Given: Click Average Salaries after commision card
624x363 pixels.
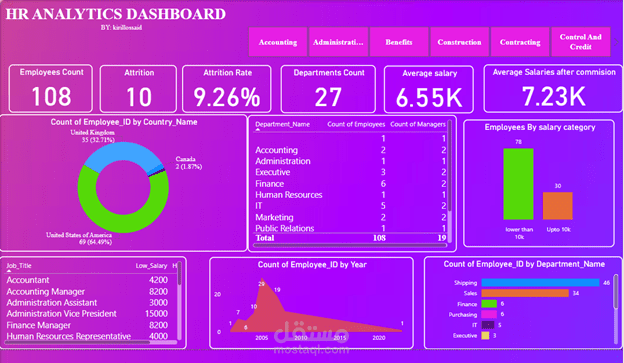Looking at the screenshot, I should (553, 88).
